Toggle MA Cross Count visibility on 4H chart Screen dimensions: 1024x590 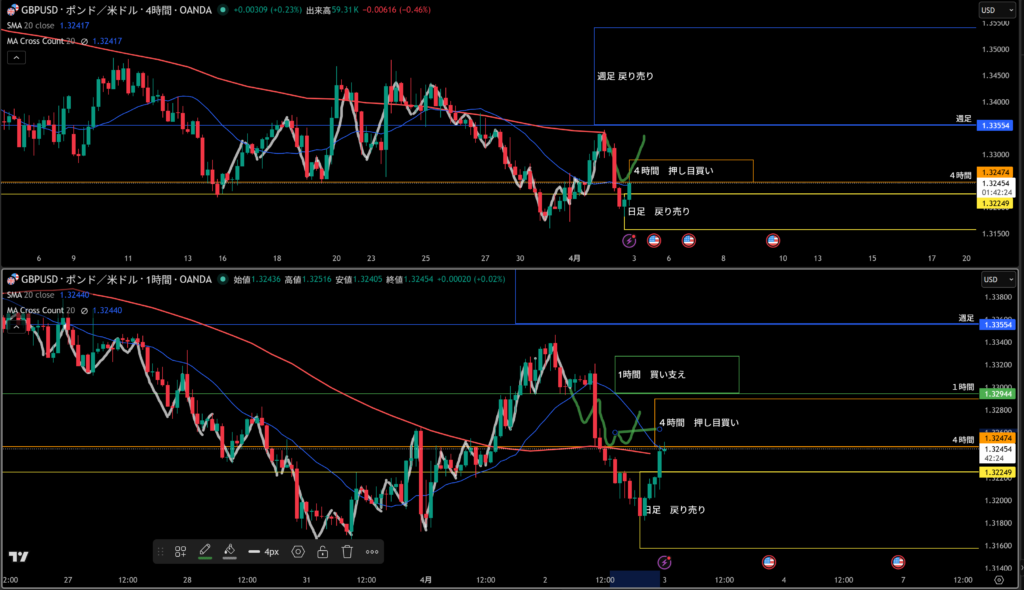tap(85, 41)
